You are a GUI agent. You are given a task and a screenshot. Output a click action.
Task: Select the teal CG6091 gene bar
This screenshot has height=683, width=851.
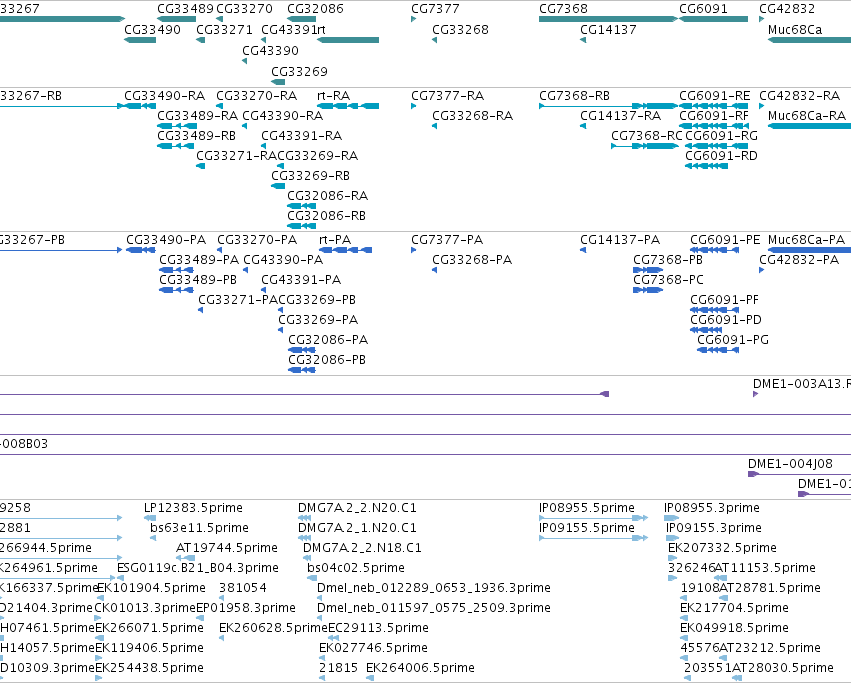(x=714, y=20)
